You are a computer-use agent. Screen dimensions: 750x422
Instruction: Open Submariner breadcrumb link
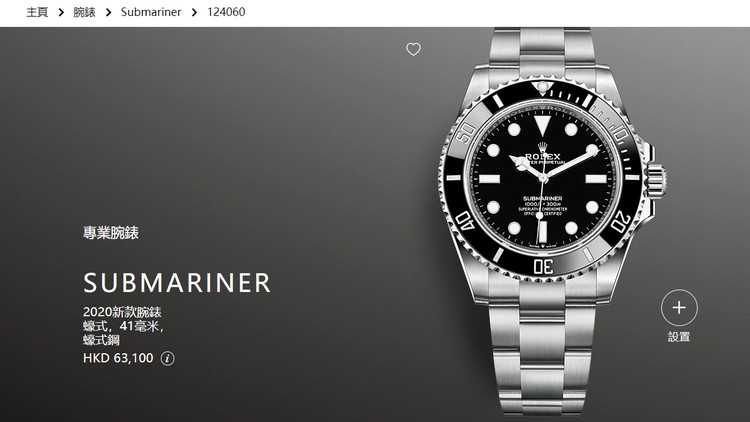151,12
